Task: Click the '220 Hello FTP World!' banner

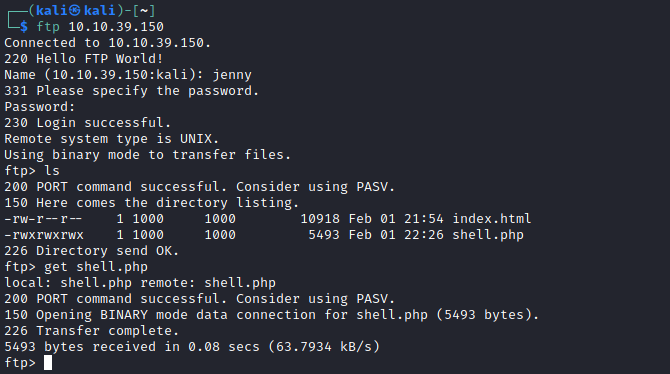Action: point(84,59)
